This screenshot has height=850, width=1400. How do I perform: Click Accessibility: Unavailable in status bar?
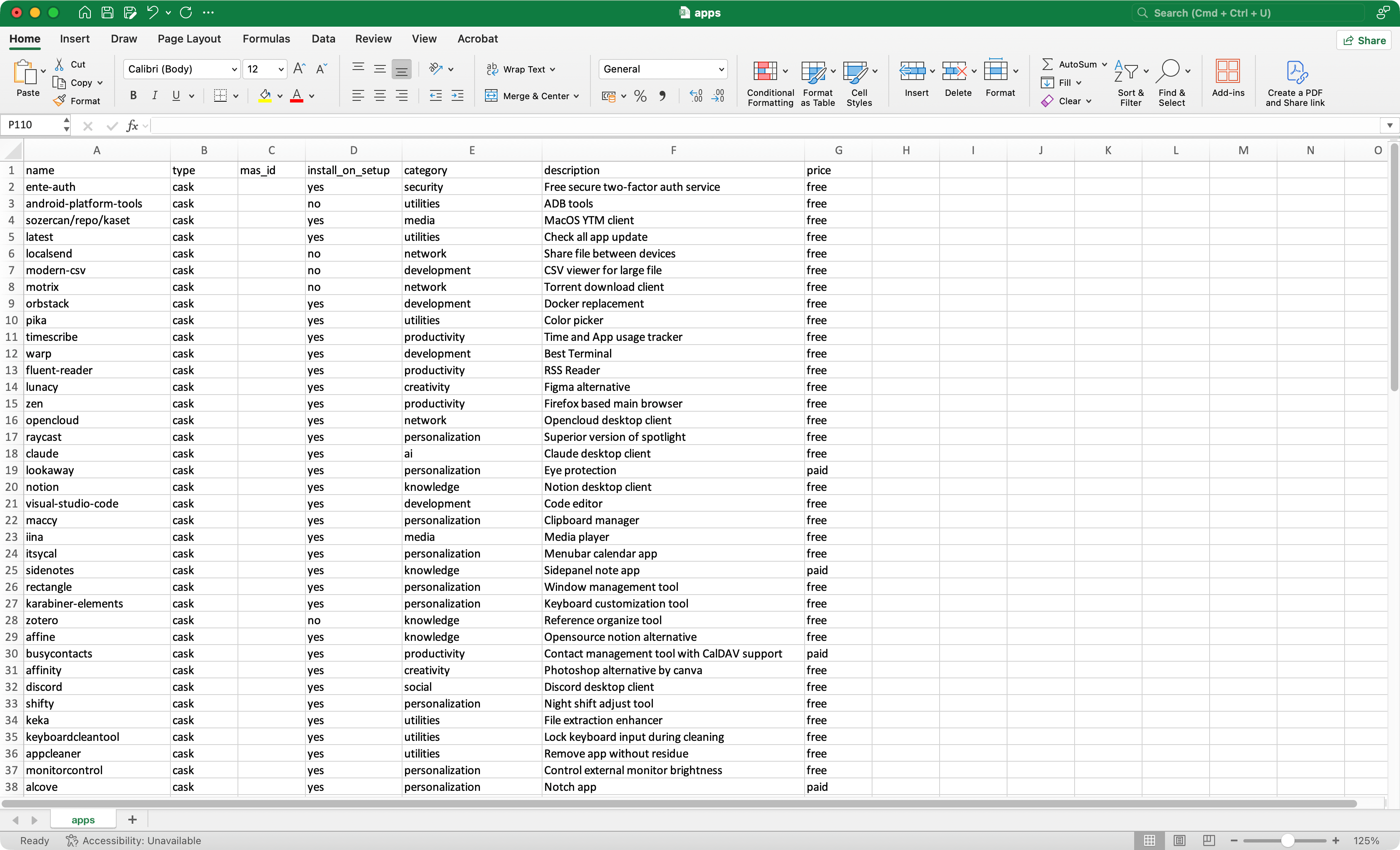click(133, 840)
